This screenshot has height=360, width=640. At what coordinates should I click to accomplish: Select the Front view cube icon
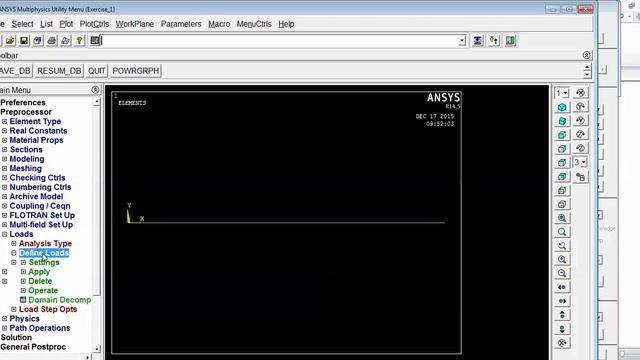click(562, 135)
